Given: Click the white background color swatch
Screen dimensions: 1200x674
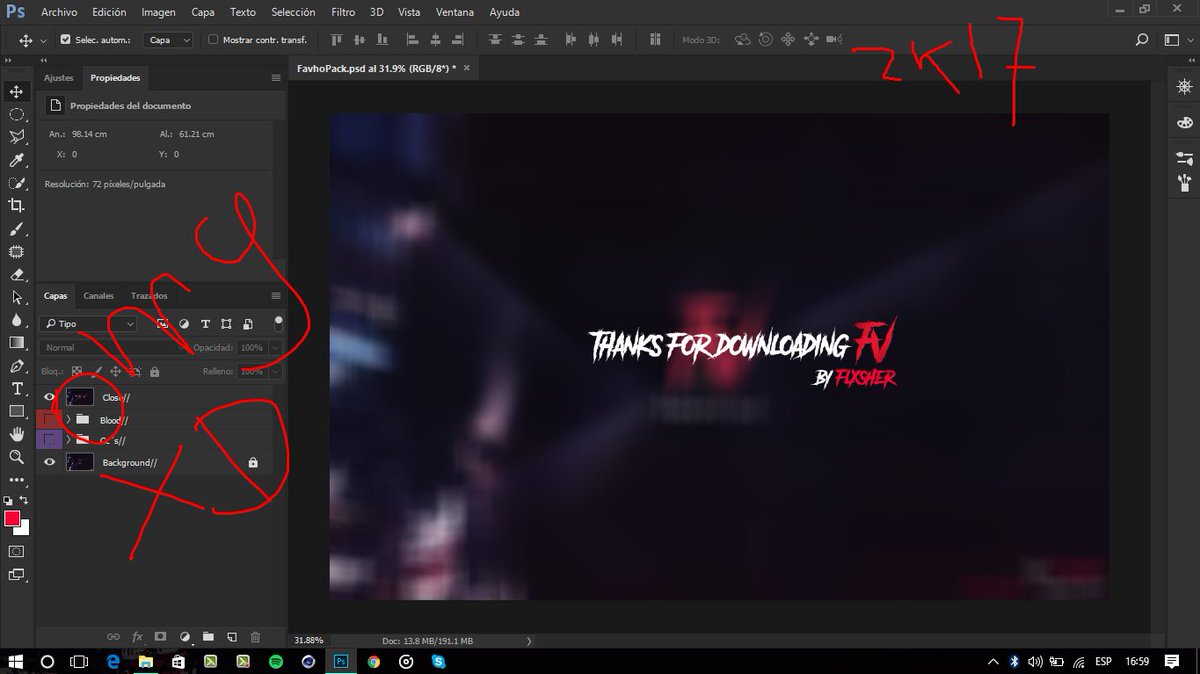Looking at the screenshot, I should point(24,529).
